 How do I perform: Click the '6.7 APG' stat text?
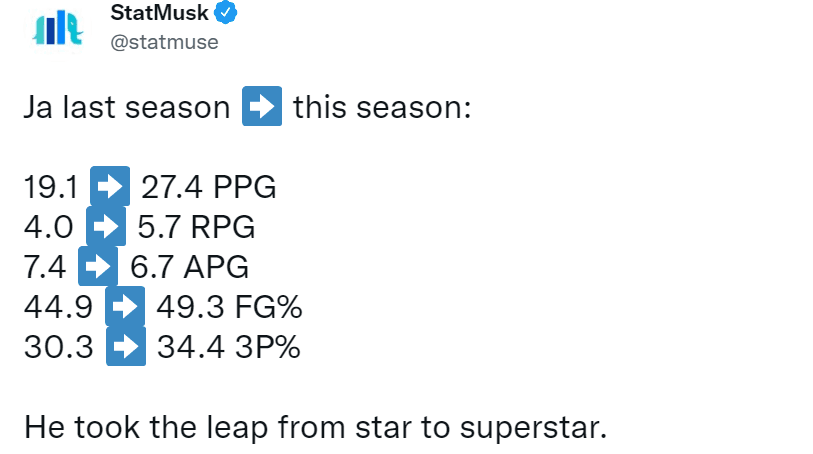click(x=190, y=267)
